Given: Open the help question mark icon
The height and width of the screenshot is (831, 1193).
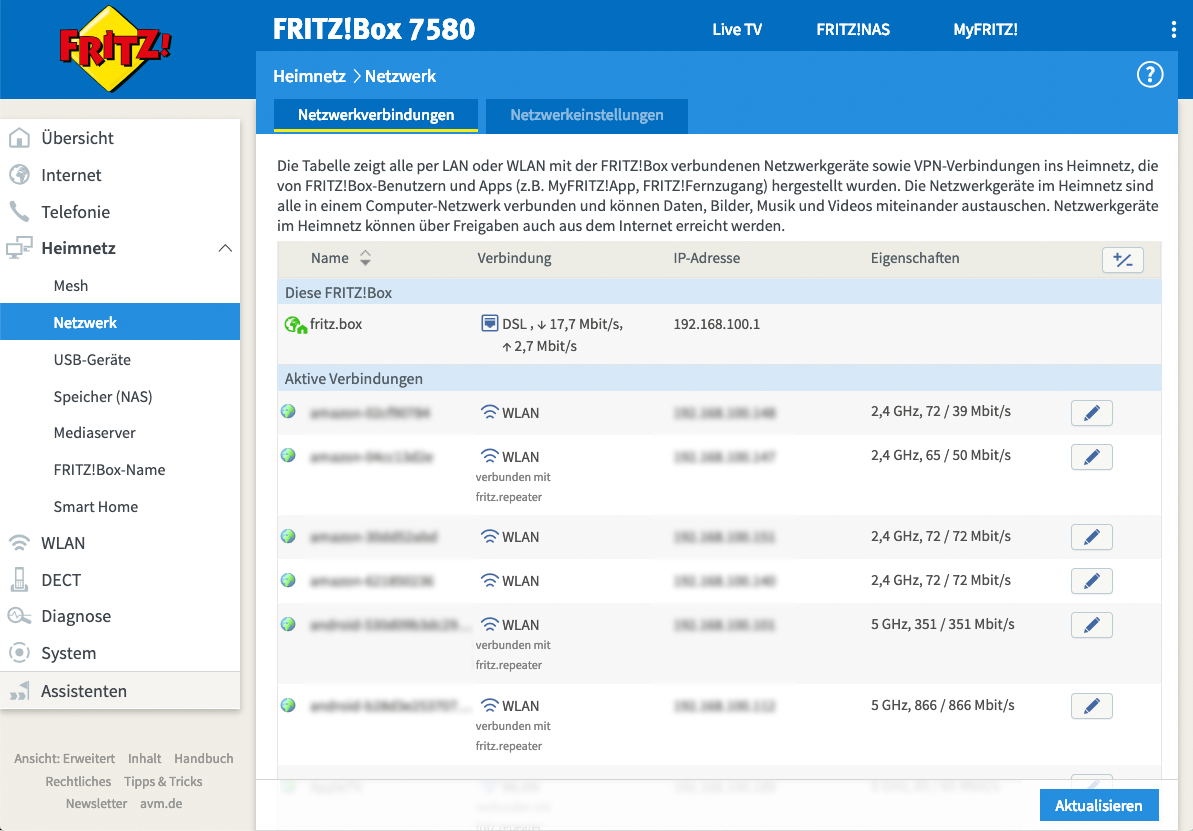Looking at the screenshot, I should tap(1150, 75).
